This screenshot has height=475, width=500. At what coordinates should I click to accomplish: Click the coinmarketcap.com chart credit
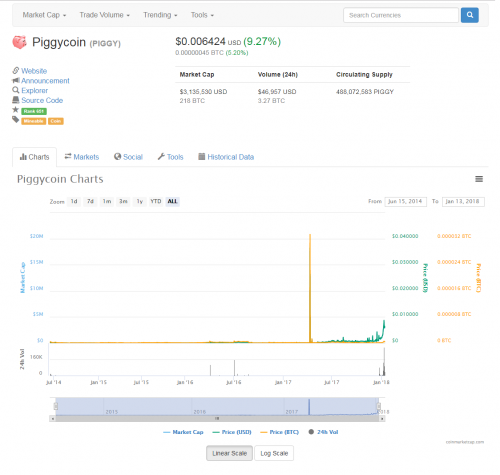pos(465,442)
